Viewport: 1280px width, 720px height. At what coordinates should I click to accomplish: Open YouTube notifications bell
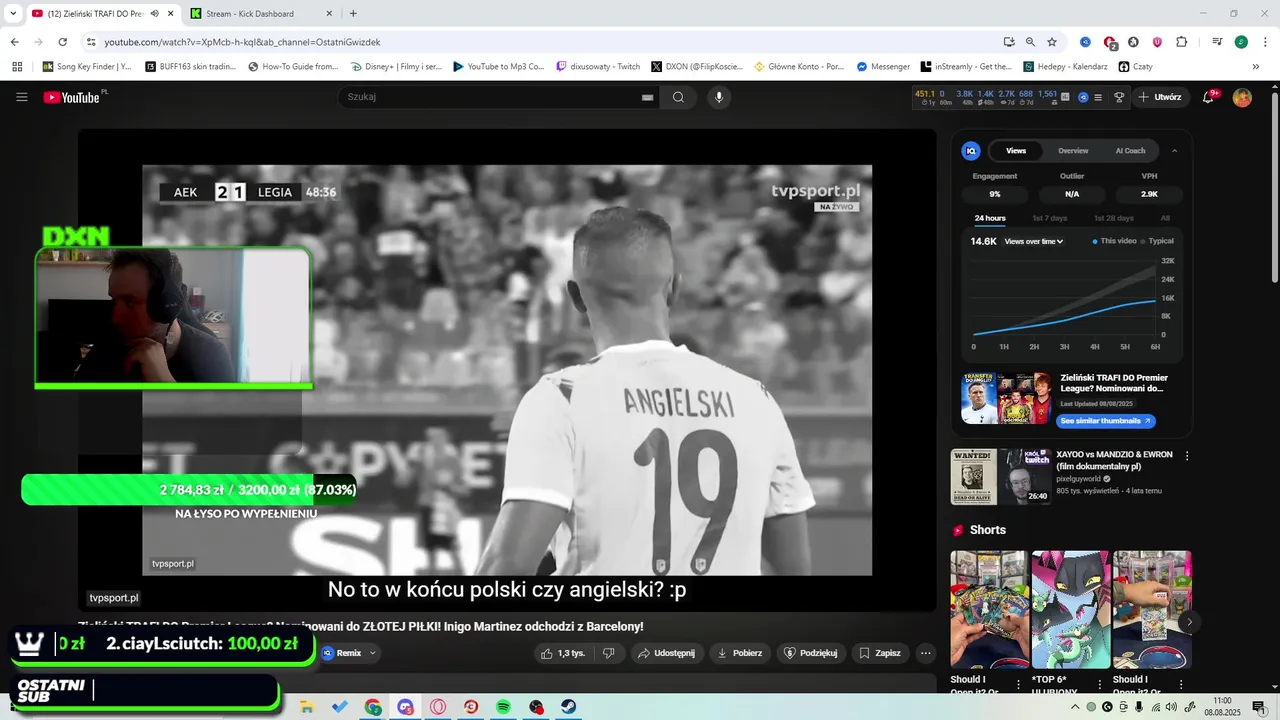pyautogui.click(x=1209, y=97)
